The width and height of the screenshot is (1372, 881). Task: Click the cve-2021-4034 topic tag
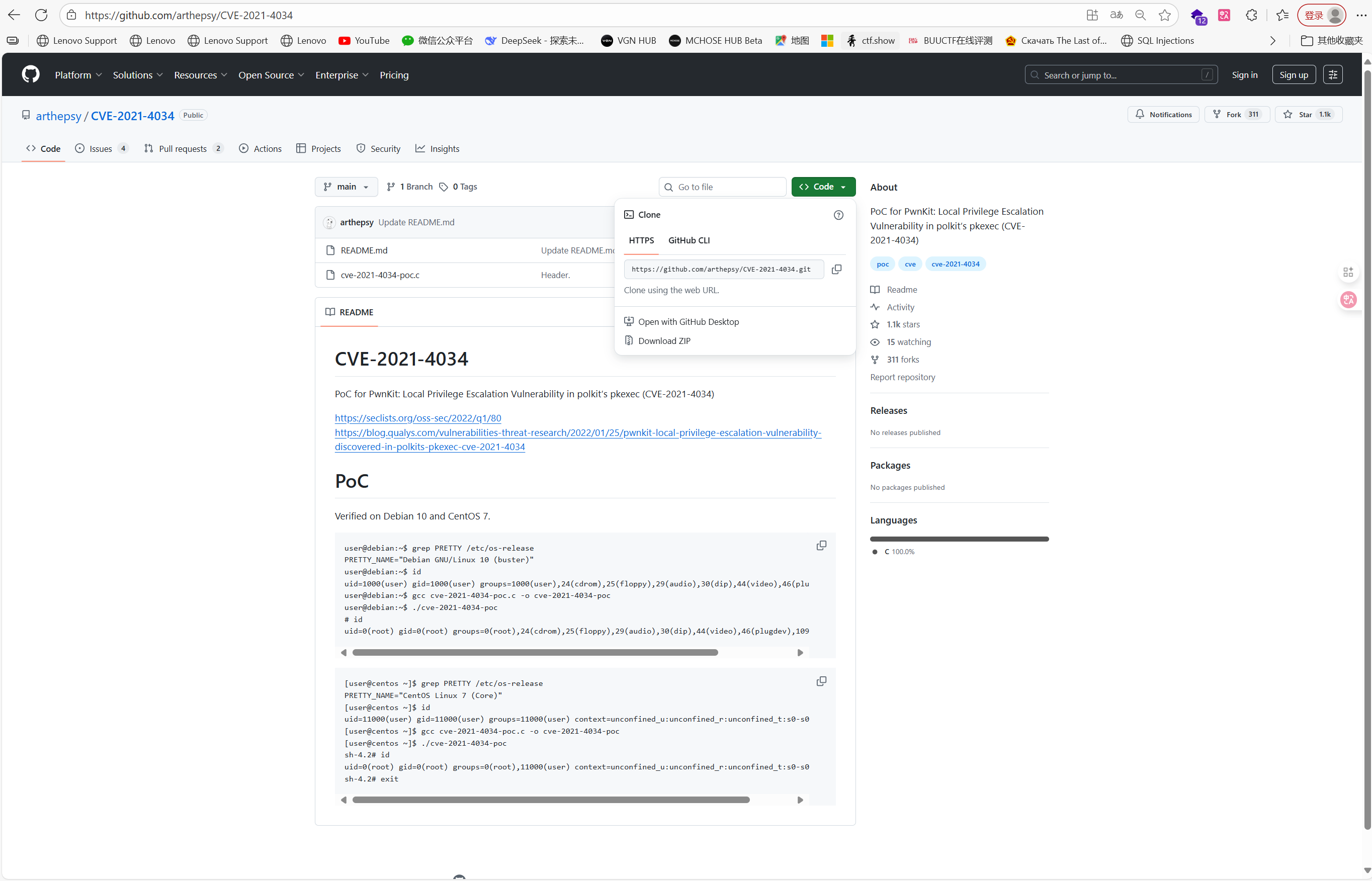point(955,265)
